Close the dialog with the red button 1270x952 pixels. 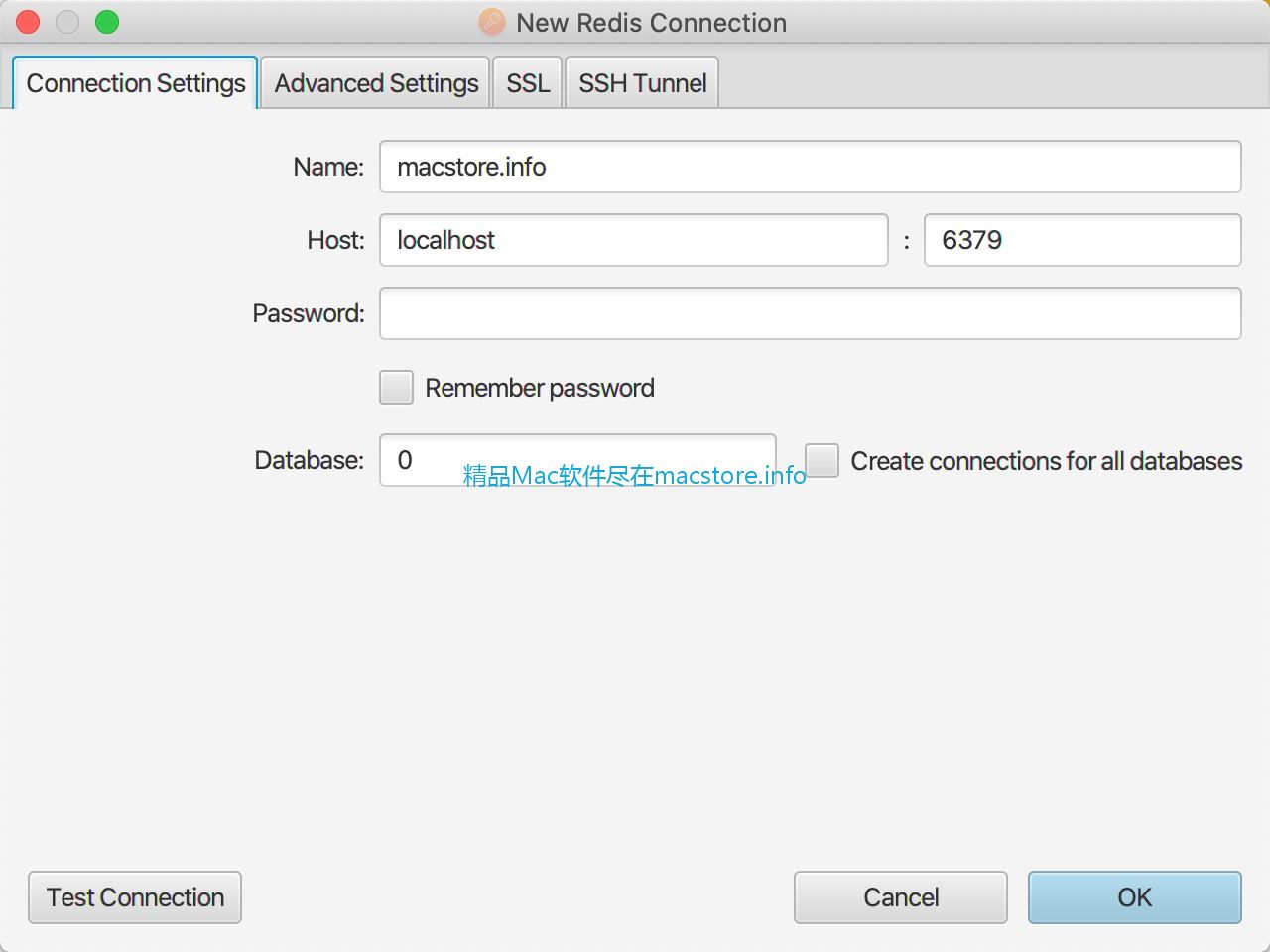(28, 22)
